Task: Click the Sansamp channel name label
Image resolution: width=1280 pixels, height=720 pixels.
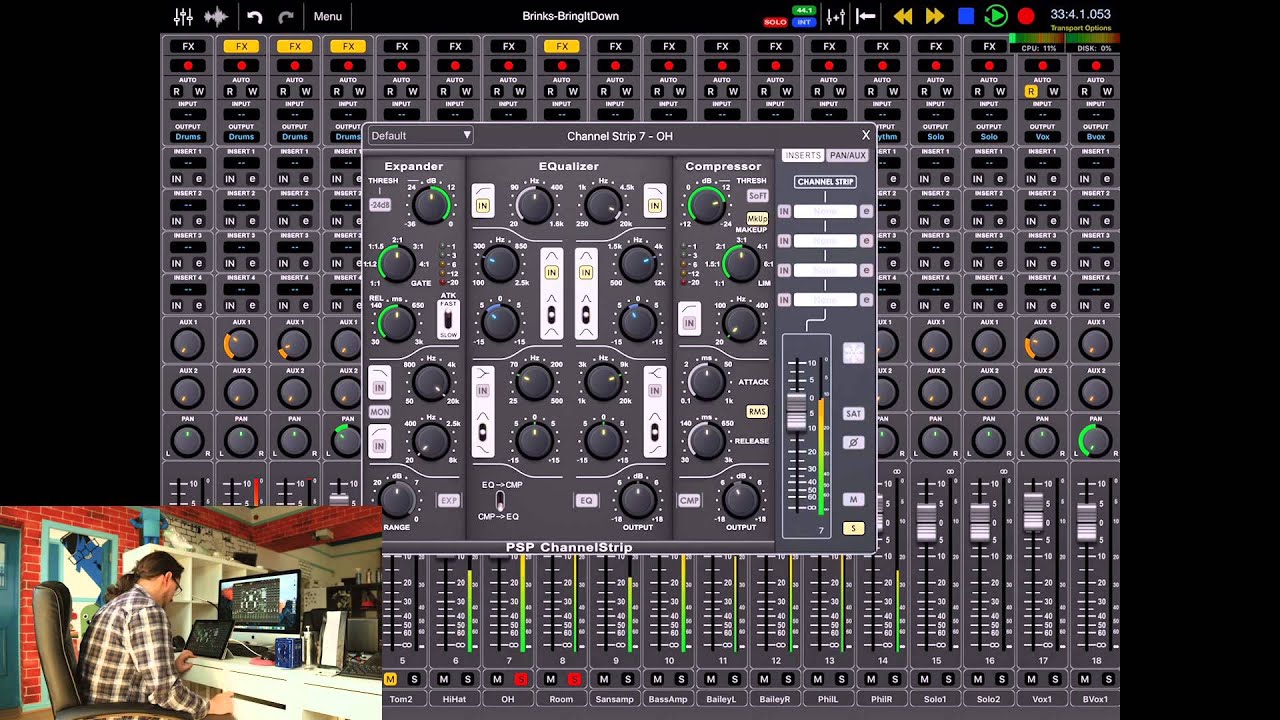Action: (615, 700)
